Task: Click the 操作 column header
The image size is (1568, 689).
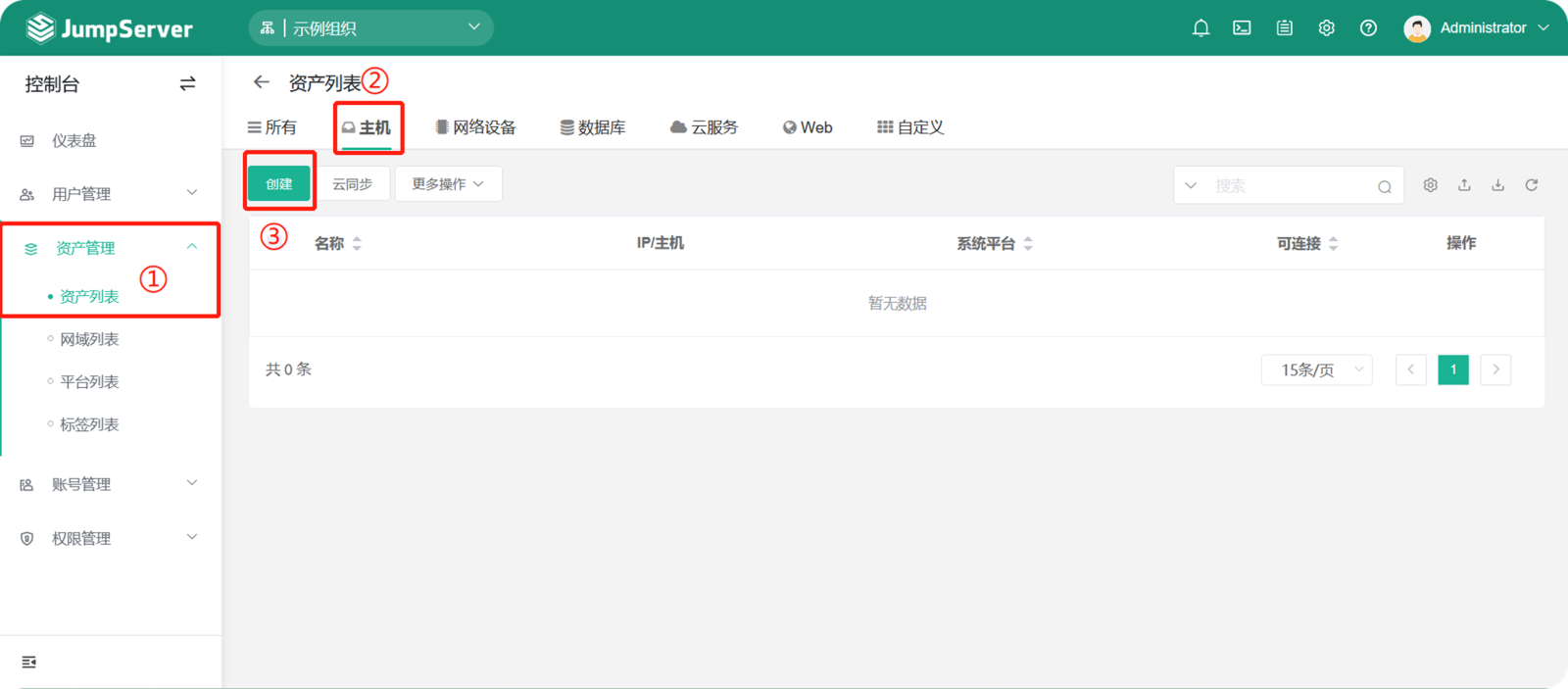Action: tap(1461, 243)
